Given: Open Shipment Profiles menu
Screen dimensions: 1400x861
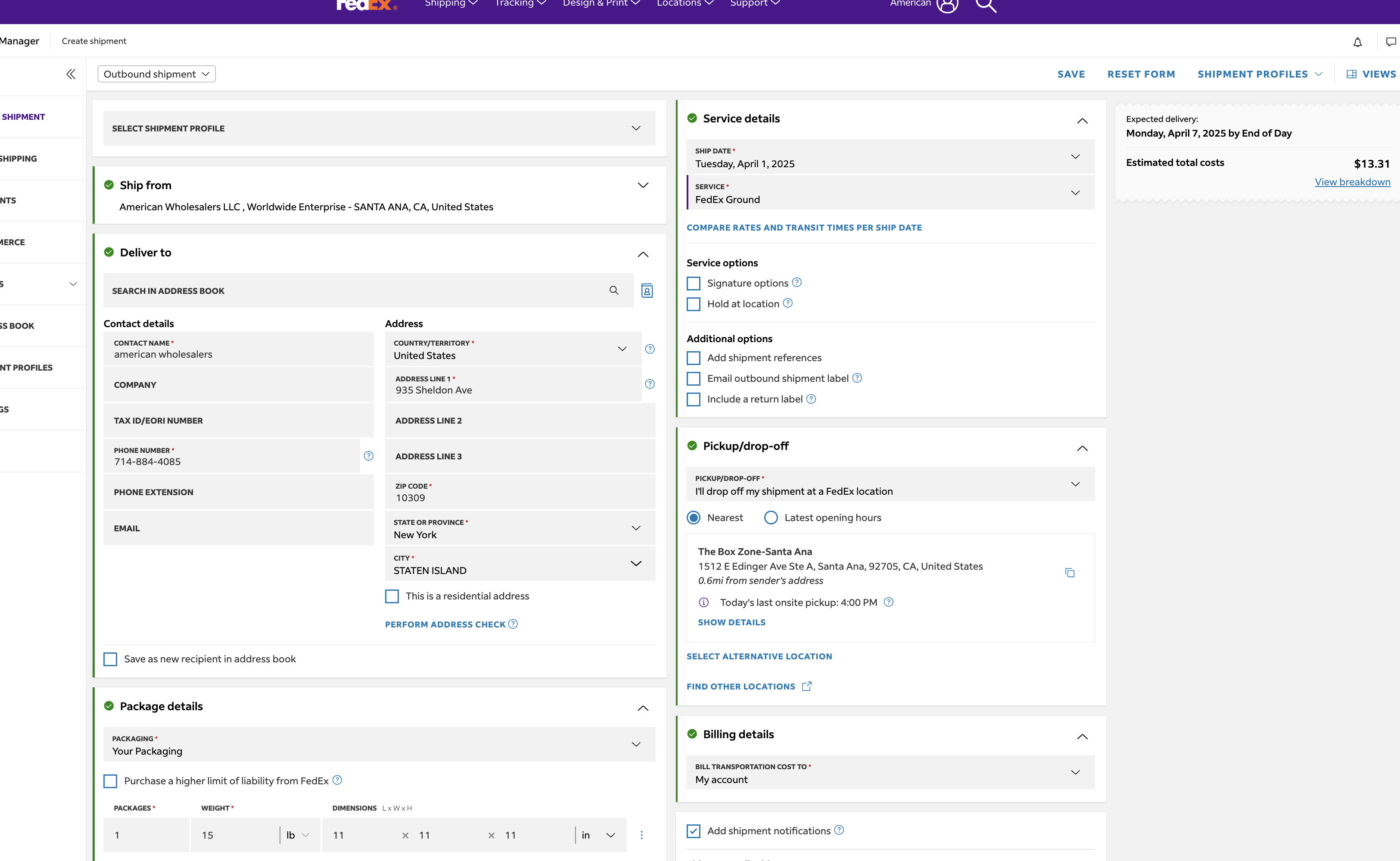Looking at the screenshot, I should coord(1260,74).
